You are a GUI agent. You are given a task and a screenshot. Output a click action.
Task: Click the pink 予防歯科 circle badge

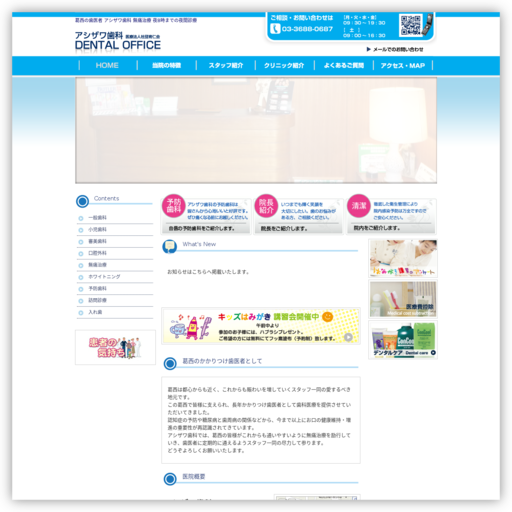coord(174,206)
